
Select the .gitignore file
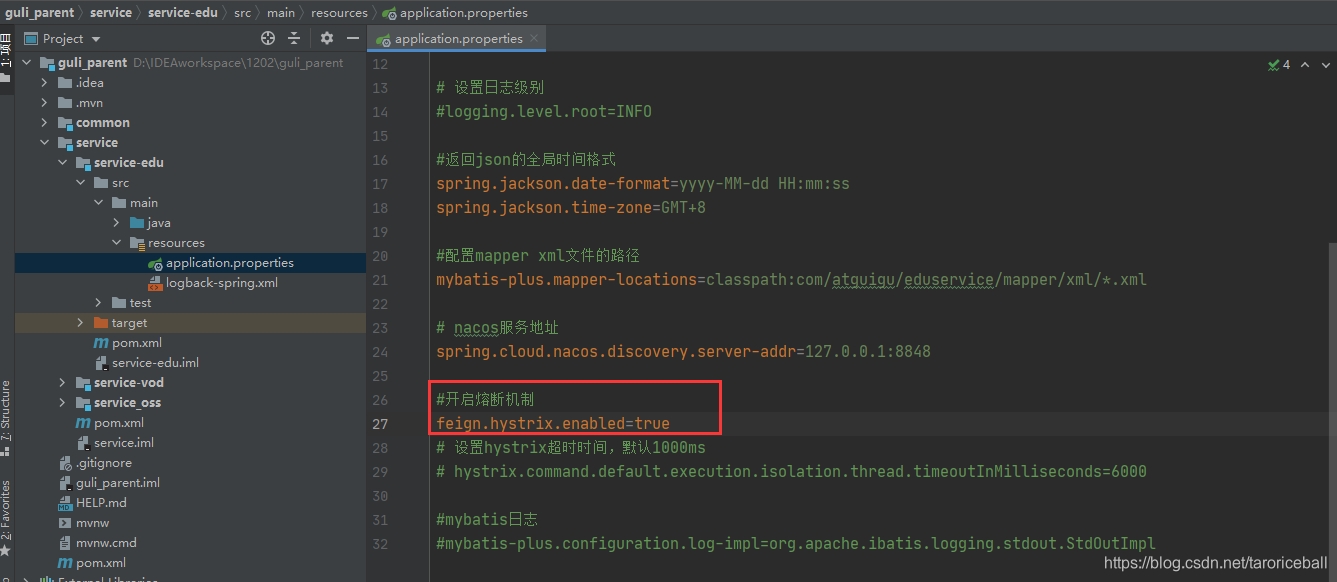click(103, 462)
